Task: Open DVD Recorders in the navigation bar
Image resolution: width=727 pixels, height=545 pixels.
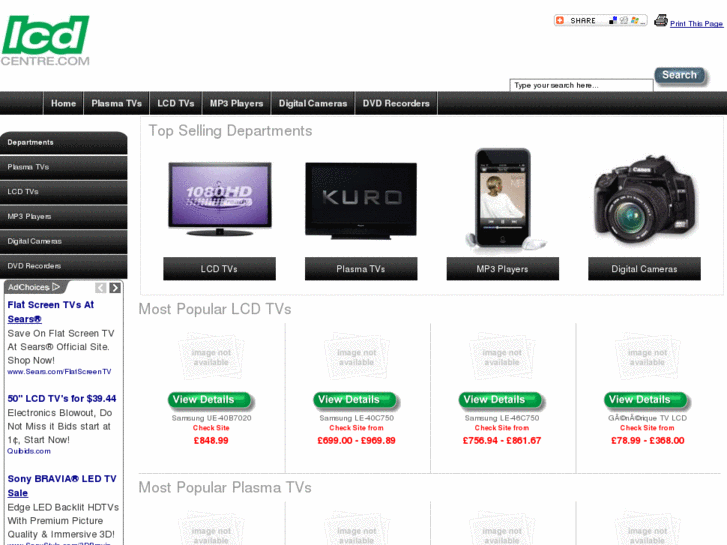Action: [x=396, y=103]
